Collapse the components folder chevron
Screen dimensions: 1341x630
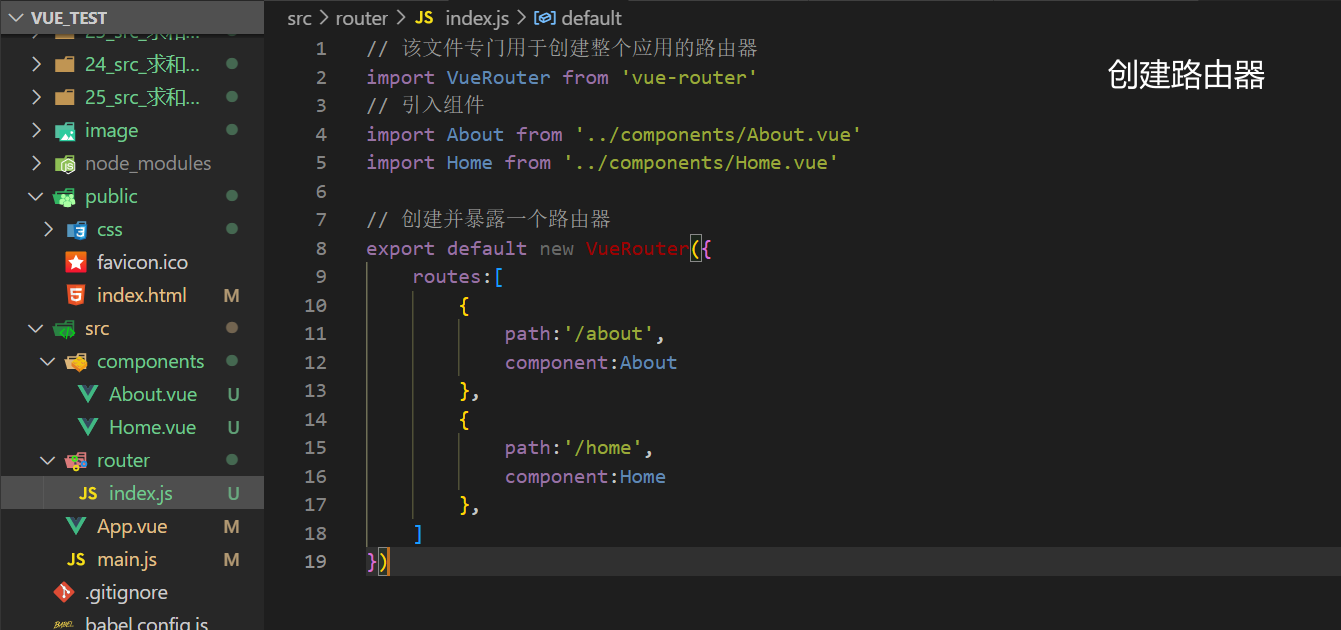pyautogui.click(x=49, y=361)
